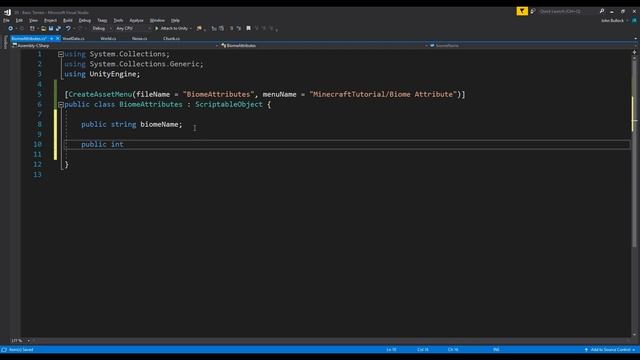Click the Item(s) Saved status text
640x360 pixels.
tap(21, 350)
